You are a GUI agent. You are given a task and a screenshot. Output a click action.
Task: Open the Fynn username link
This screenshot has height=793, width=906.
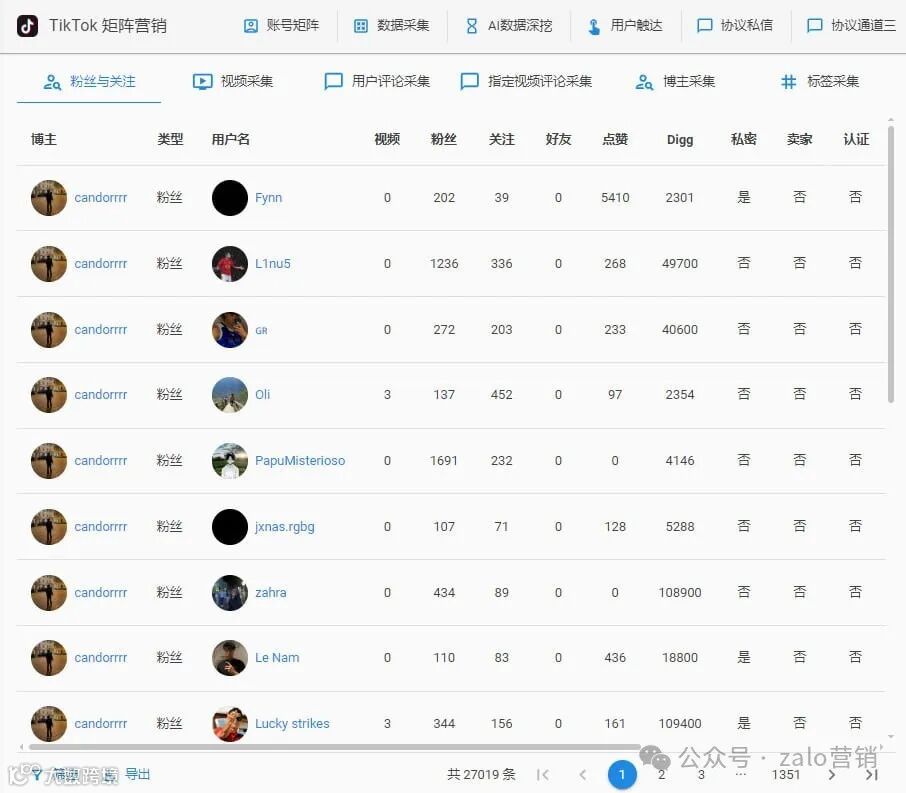coord(269,198)
